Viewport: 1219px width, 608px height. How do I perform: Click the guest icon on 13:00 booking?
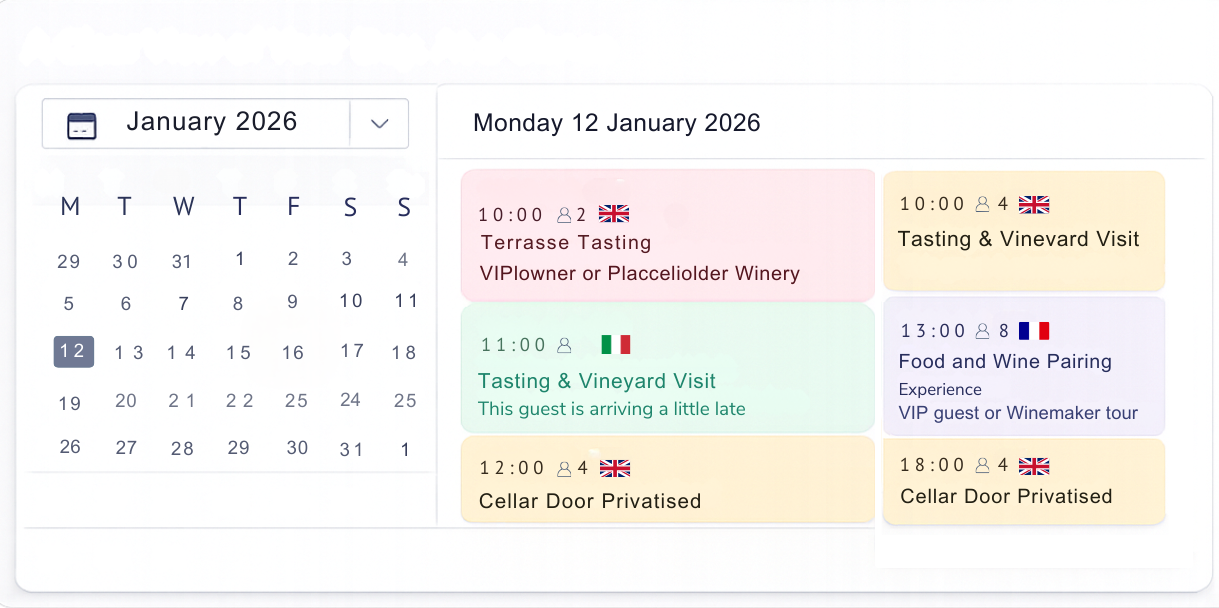coord(982,331)
